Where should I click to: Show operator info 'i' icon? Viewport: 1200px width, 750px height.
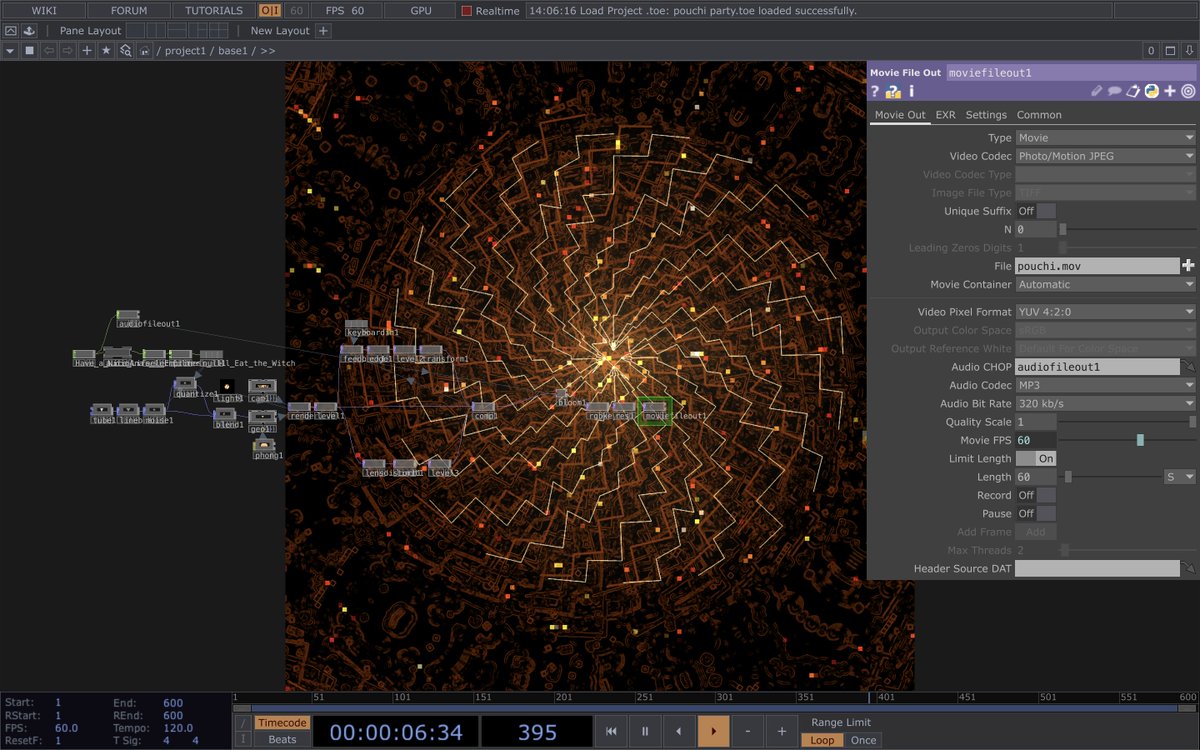click(x=912, y=91)
